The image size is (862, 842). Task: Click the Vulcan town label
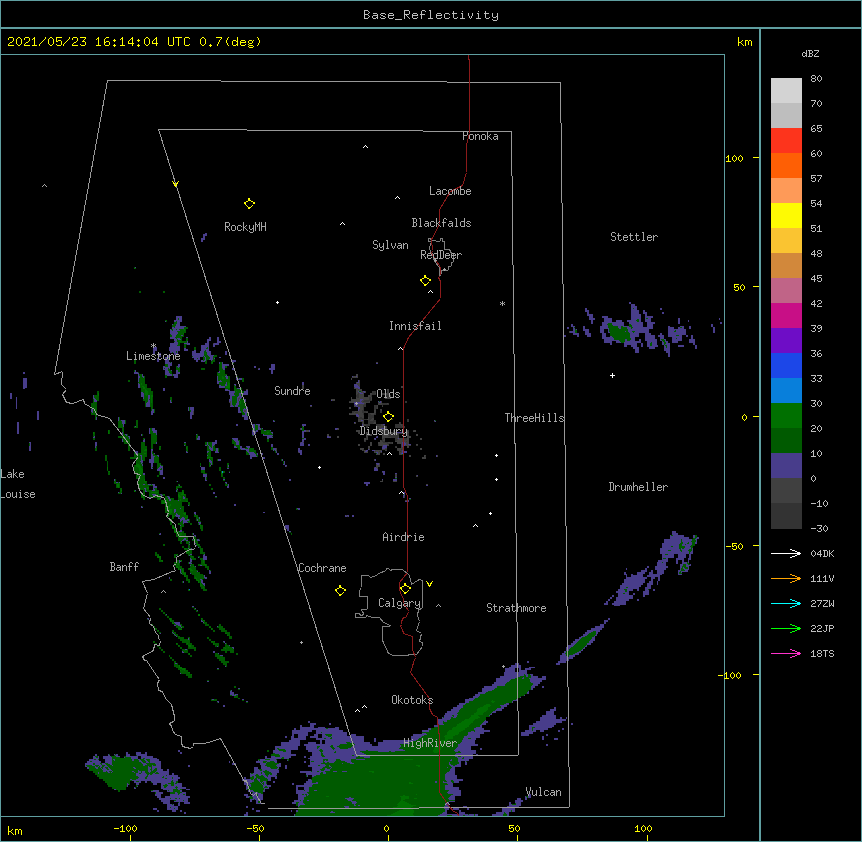pyautogui.click(x=543, y=792)
